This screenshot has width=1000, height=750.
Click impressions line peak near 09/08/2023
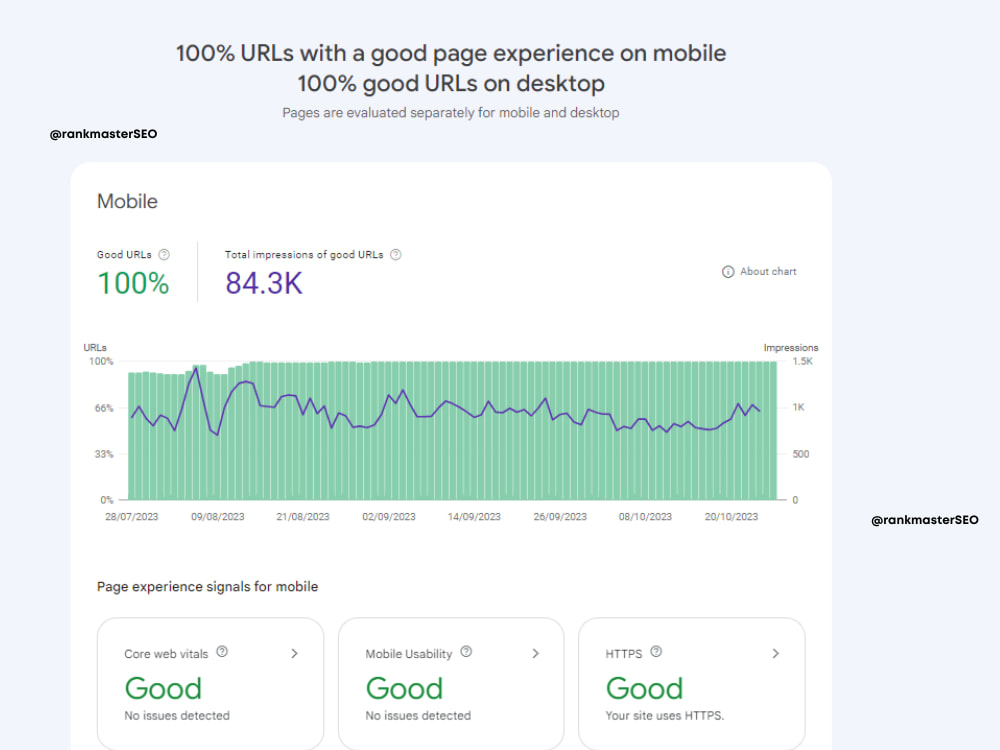click(196, 369)
